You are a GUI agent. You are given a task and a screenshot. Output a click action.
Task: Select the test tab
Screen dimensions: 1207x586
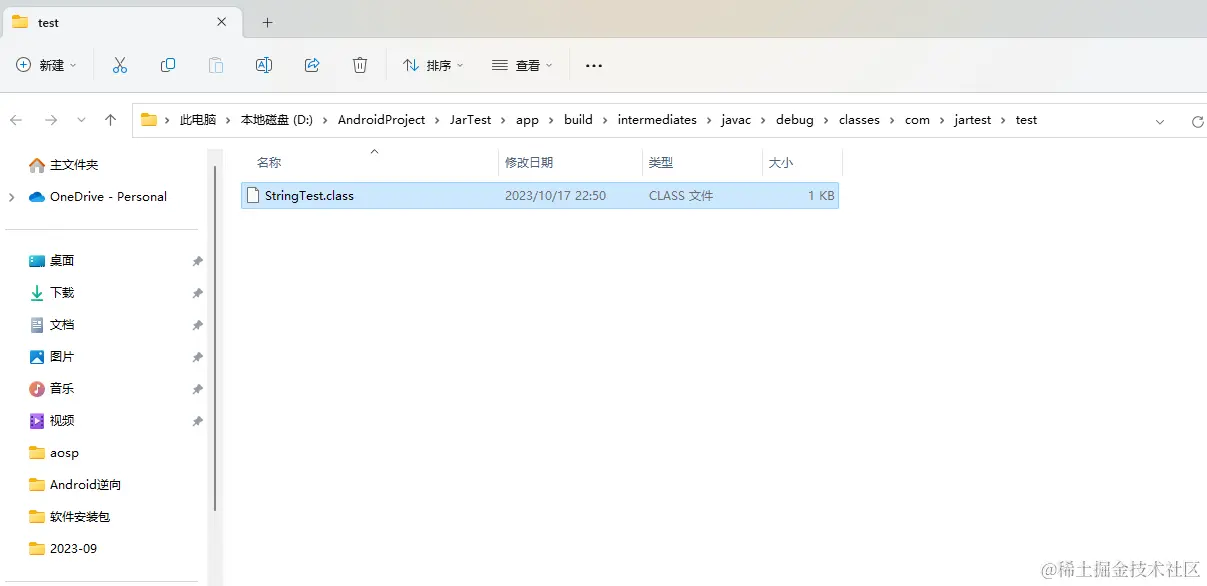(120, 22)
